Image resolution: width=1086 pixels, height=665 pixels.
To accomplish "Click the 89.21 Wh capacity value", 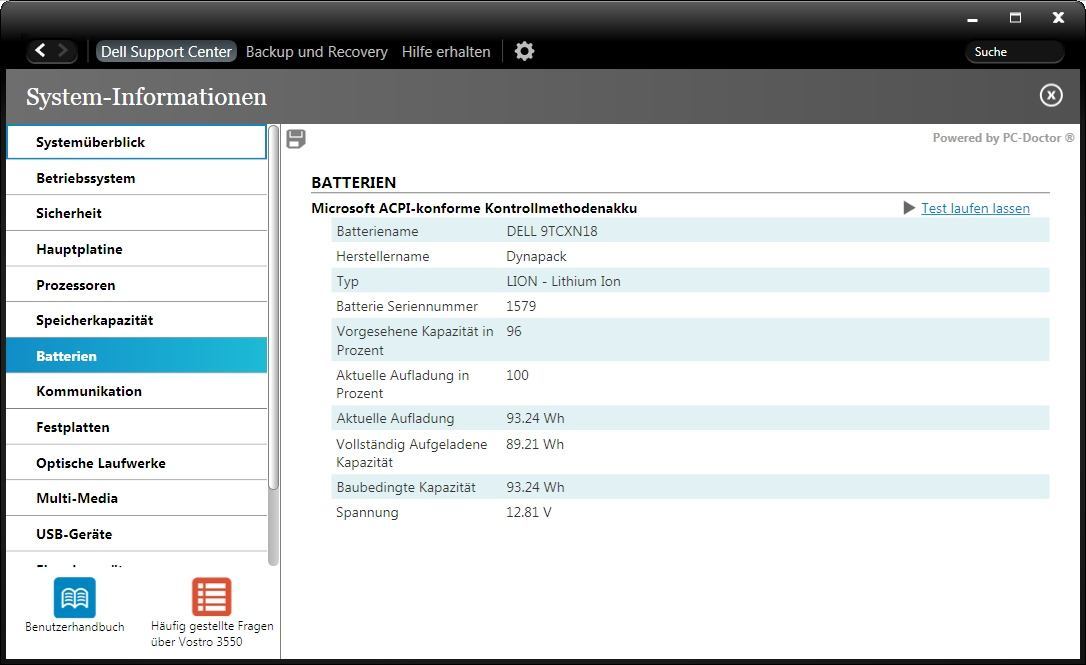I will [535, 444].
